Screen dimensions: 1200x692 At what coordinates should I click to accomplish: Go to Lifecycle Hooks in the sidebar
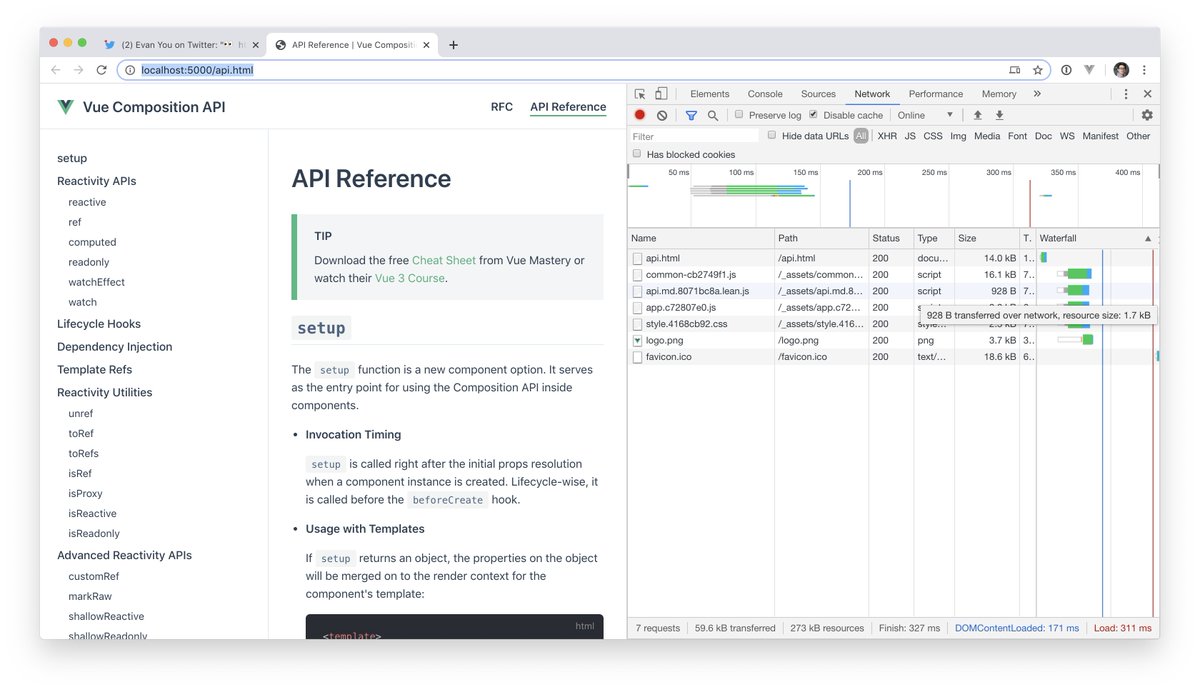[99, 324]
